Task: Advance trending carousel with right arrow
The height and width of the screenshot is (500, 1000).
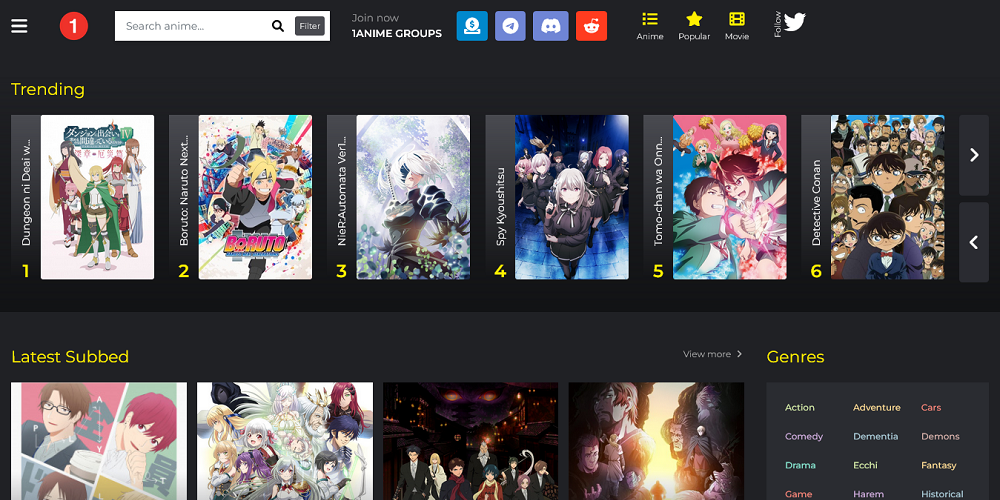Action: (974, 155)
